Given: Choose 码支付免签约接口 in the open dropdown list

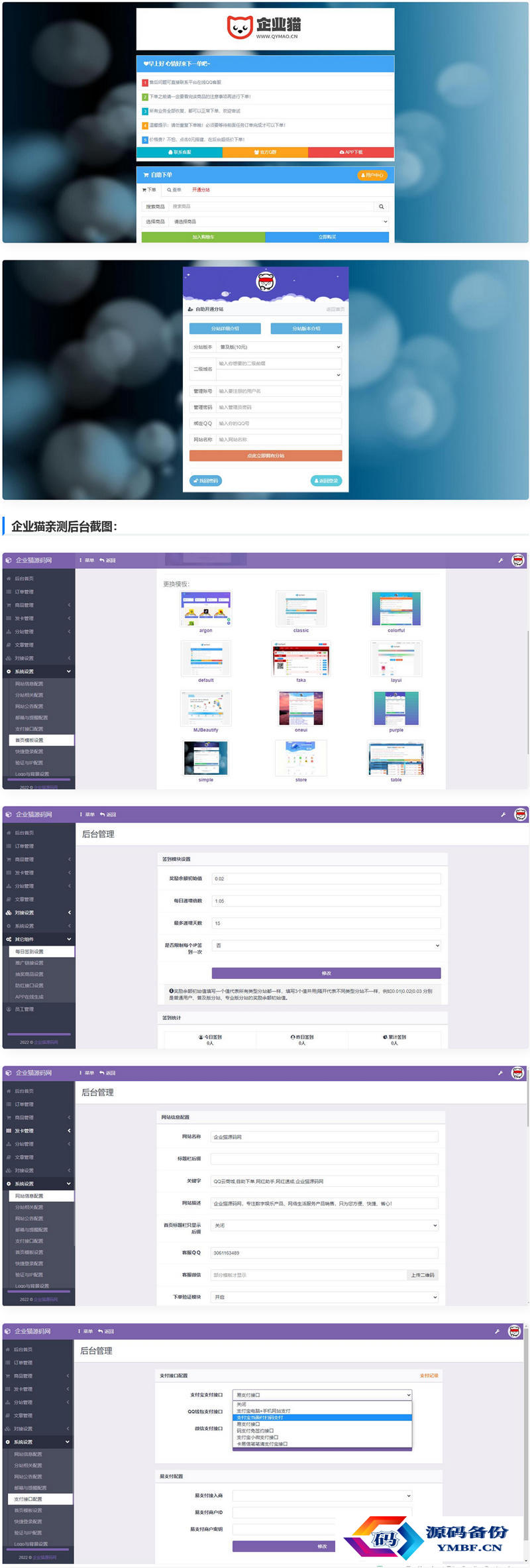Looking at the screenshot, I should pyautogui.click(x=322, y=1431).
